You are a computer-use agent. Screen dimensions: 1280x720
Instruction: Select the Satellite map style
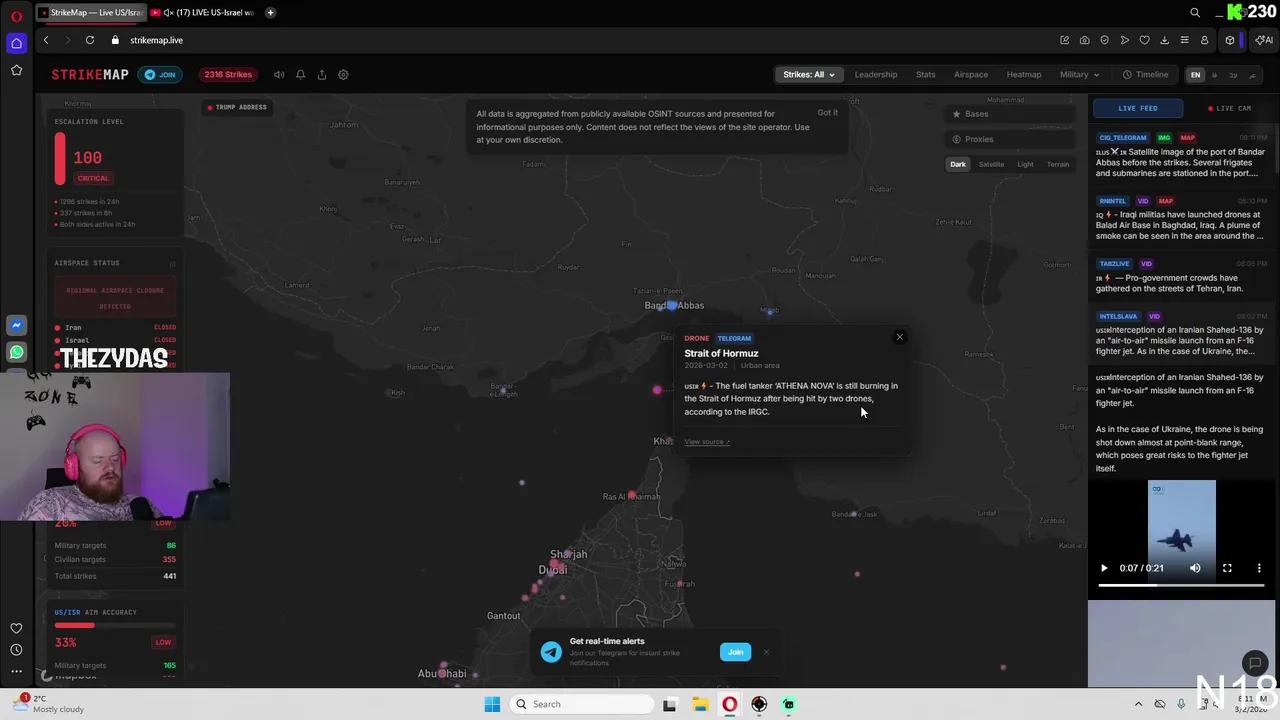(991, 164)
